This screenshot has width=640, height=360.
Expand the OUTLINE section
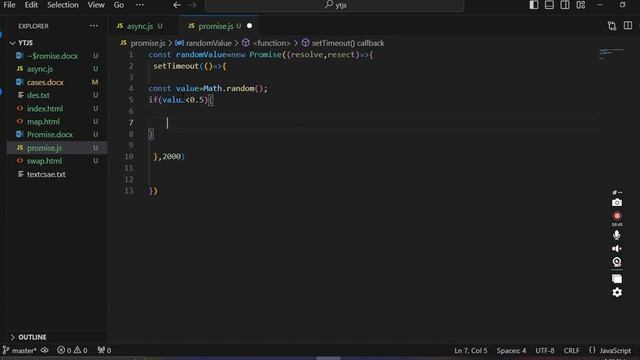32,337
